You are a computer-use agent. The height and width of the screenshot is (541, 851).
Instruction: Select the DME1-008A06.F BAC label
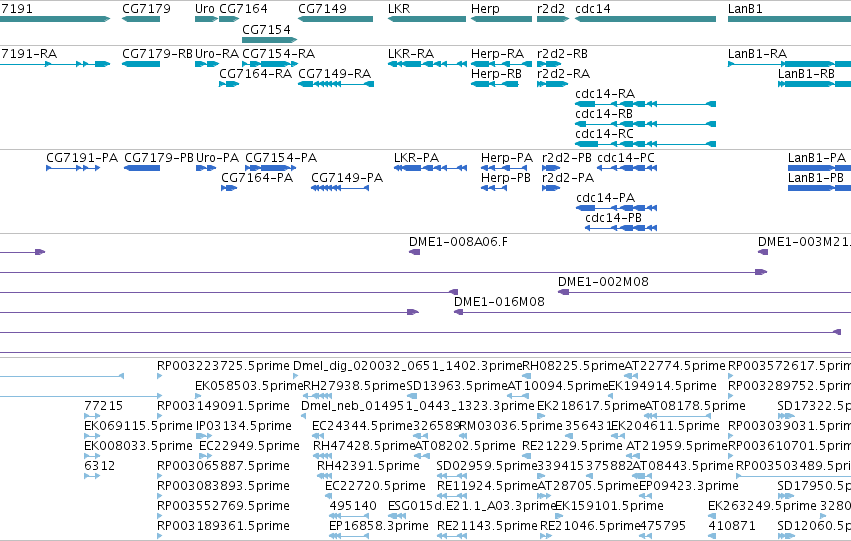[x=459, y=242]
